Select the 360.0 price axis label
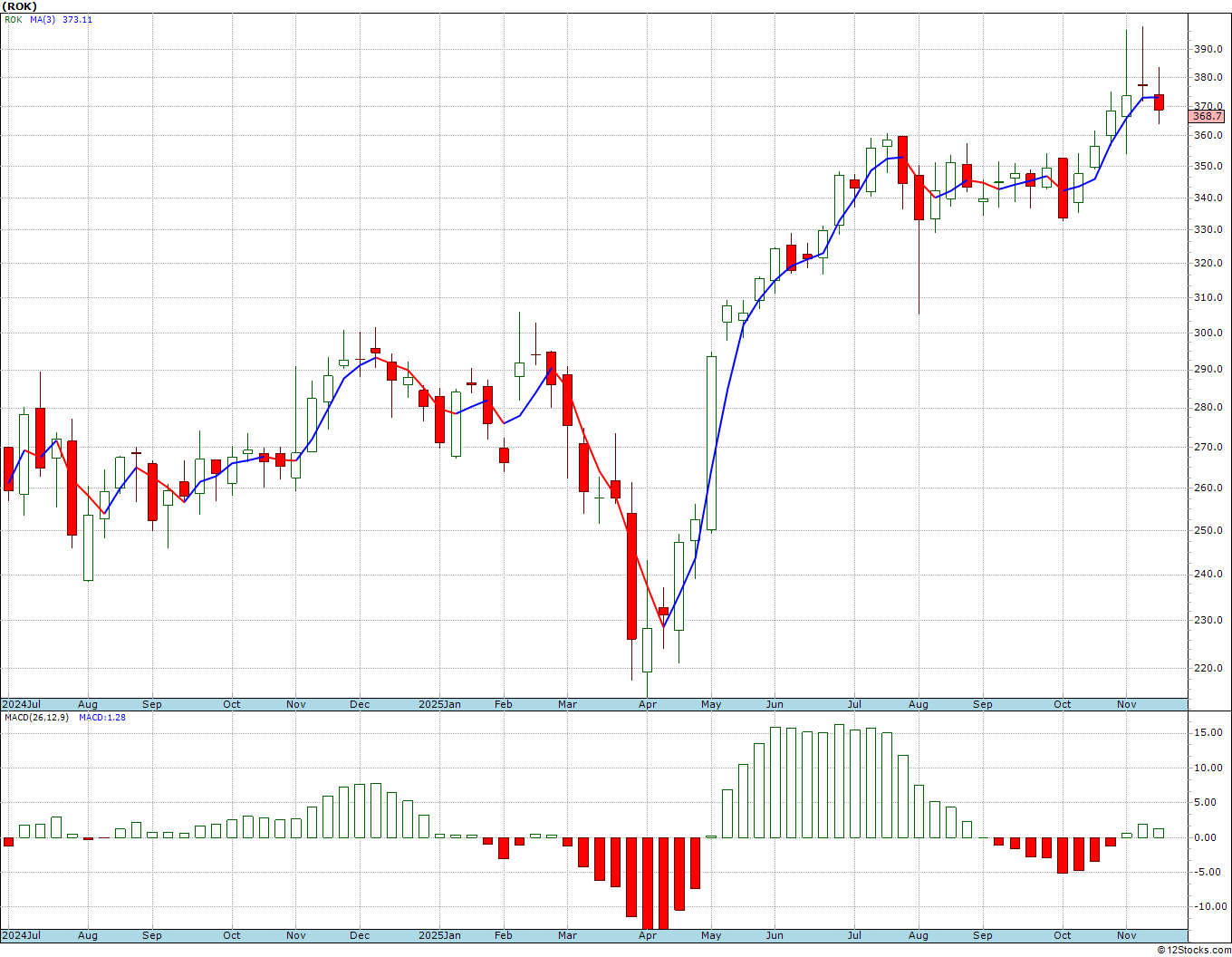Viewport: 1232px width, 957px height. 1208,136
